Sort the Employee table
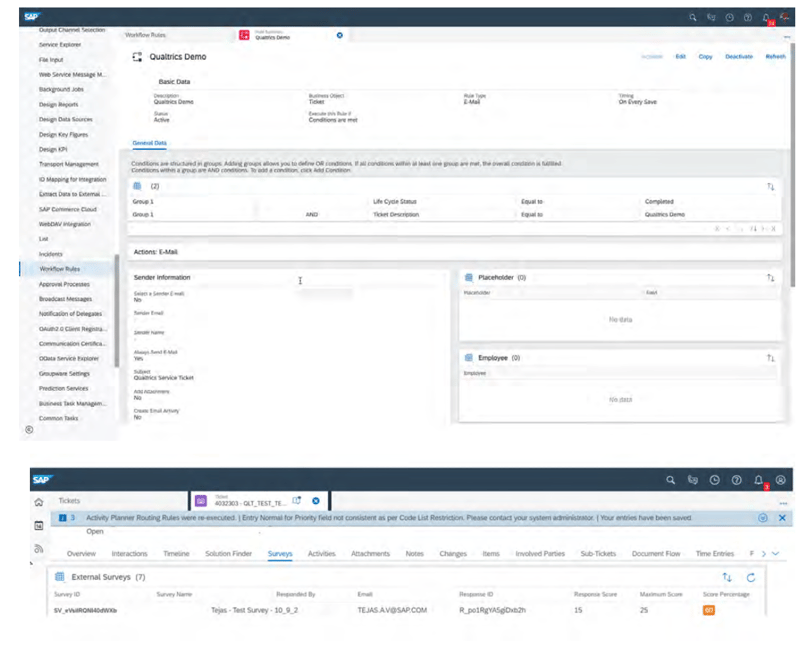 pos(770,358)
